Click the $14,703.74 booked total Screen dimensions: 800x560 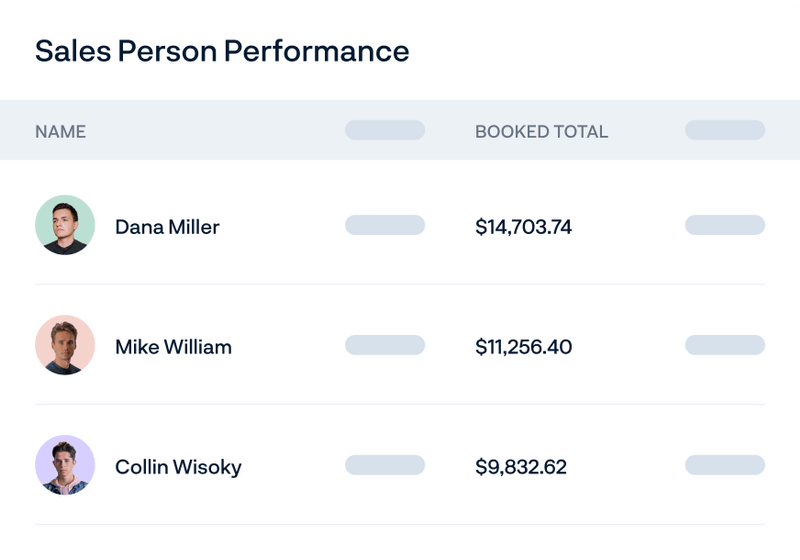pyautogui.click(x=523, y=227)
